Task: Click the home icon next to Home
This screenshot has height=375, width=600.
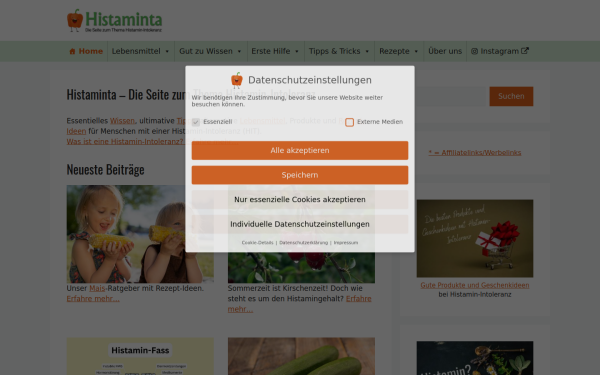Action: click(x=72, y=51)
